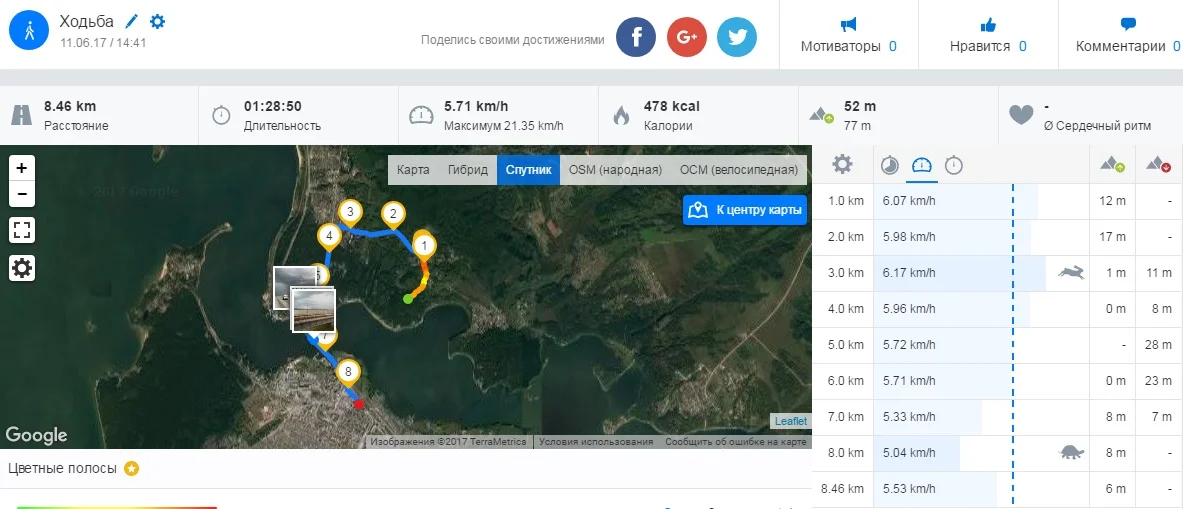The width and height of the screenshot is (1183, 509).
Task: Switch to OSM (народная) map layer
Action: point(615,170)
